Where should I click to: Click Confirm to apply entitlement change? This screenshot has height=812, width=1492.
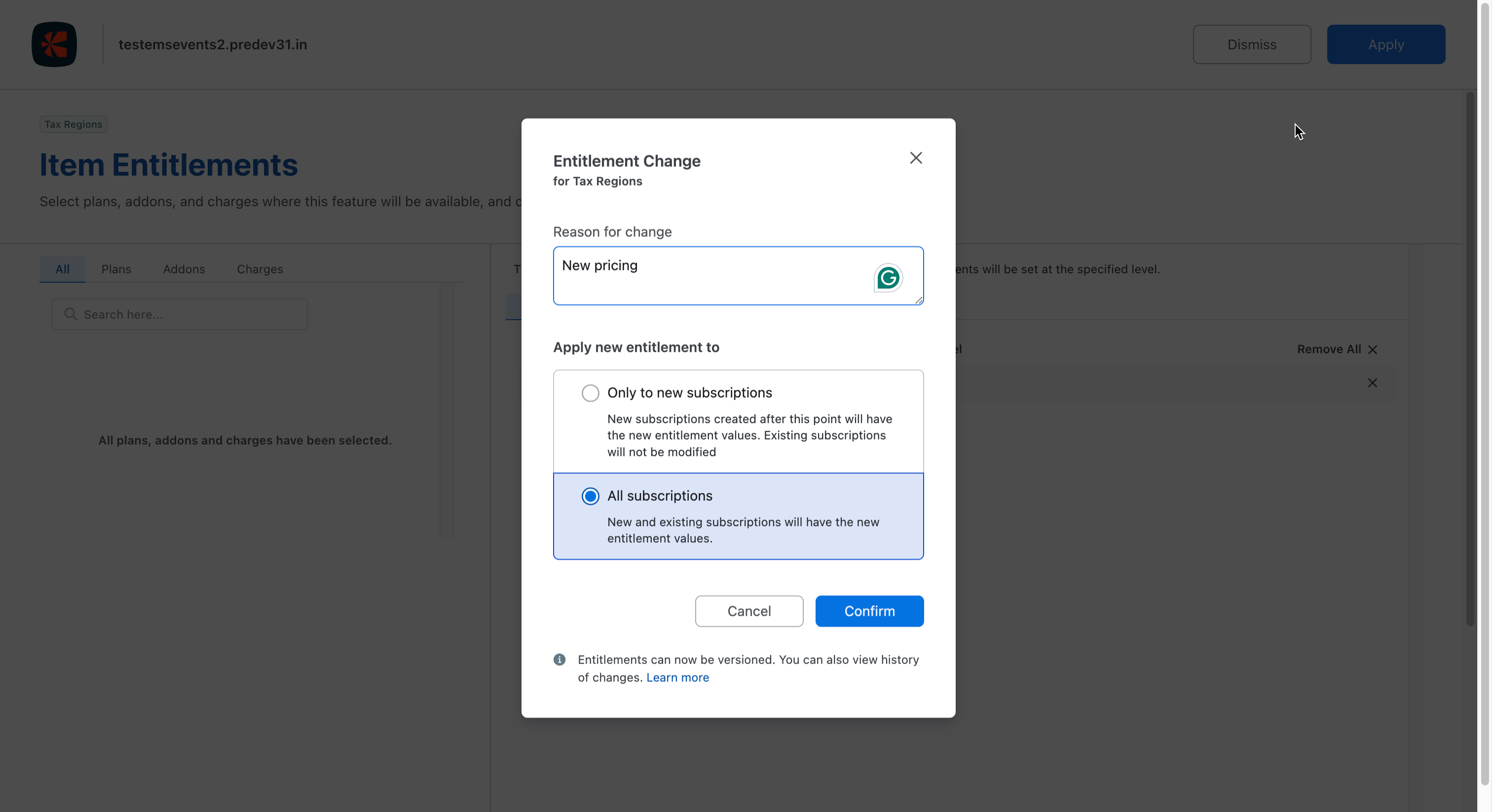tap(869, 611)
